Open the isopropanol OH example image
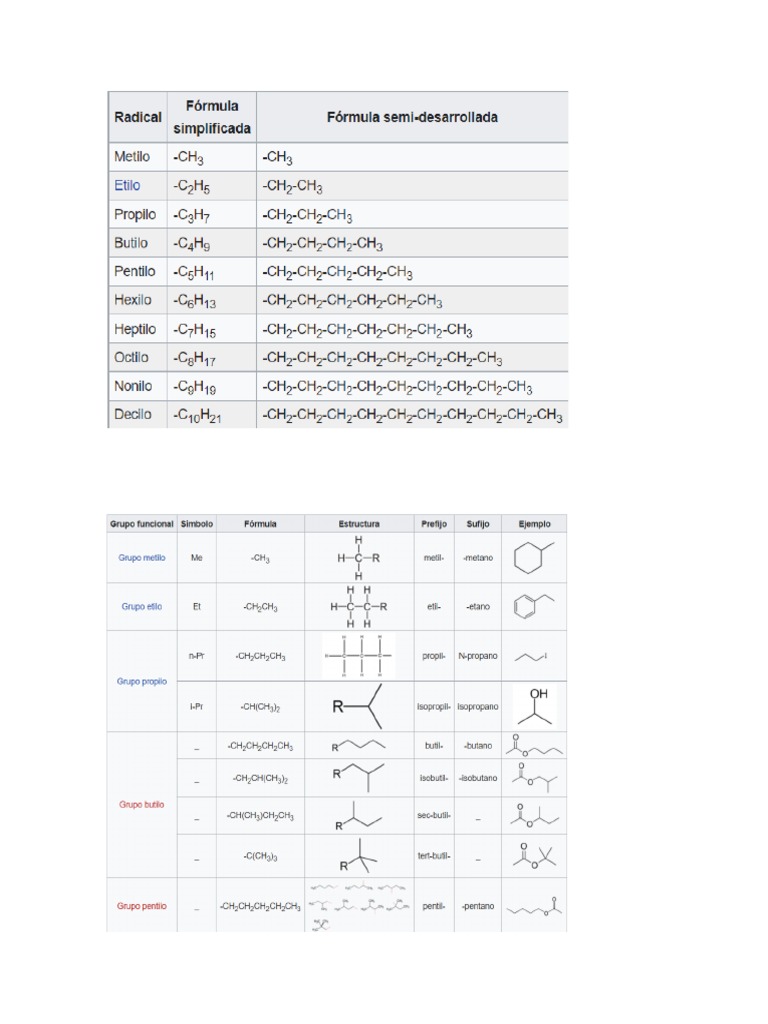Screen dimensions: 768x1024 coord(533,705)
